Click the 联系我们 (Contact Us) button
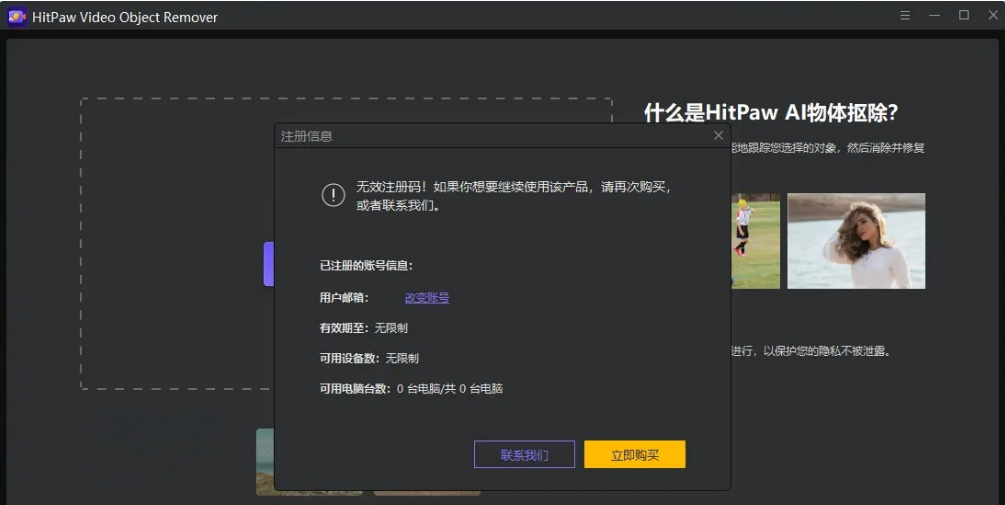The width and height of the screenshot is (1005, 505). click(524, 454)
